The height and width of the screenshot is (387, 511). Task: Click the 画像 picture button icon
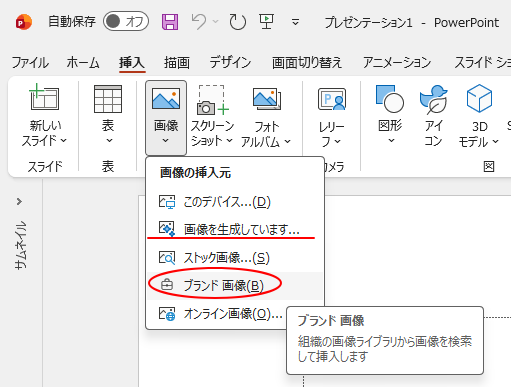pos(166,99)
